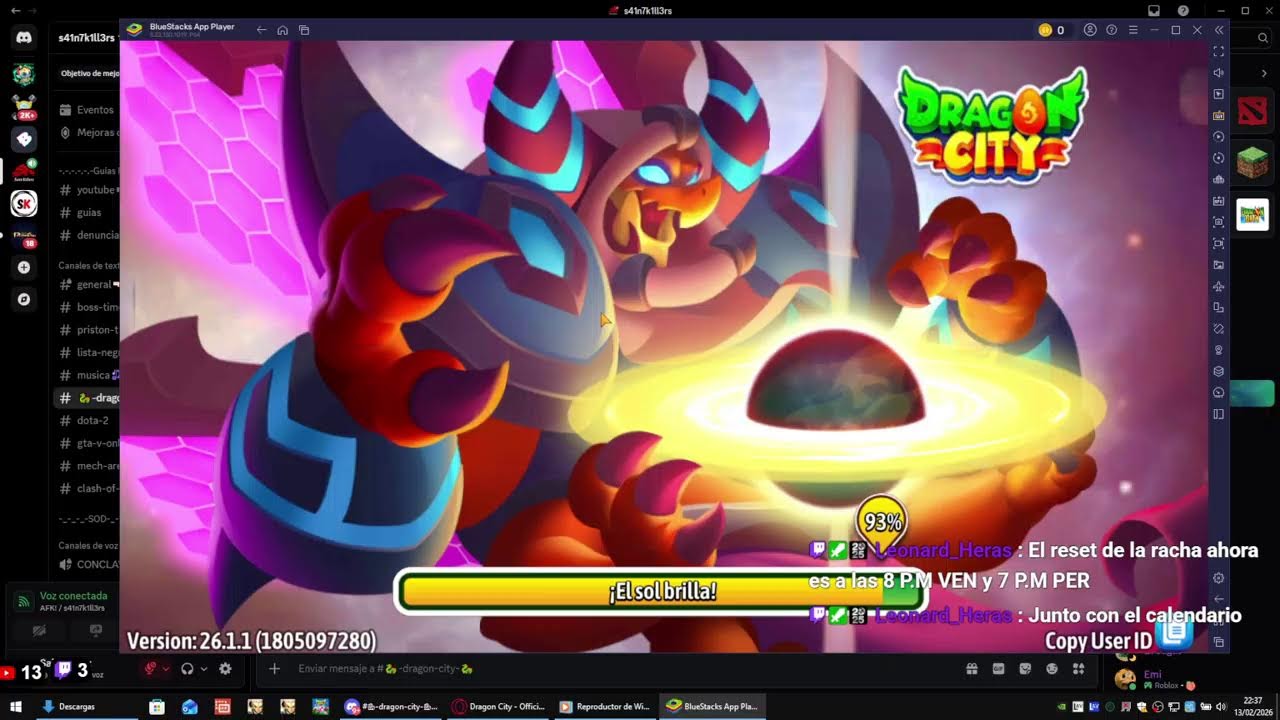Toggle Discord headphones deafen
The width and height of the screenshot is (1280, 720).
point(187,669)
